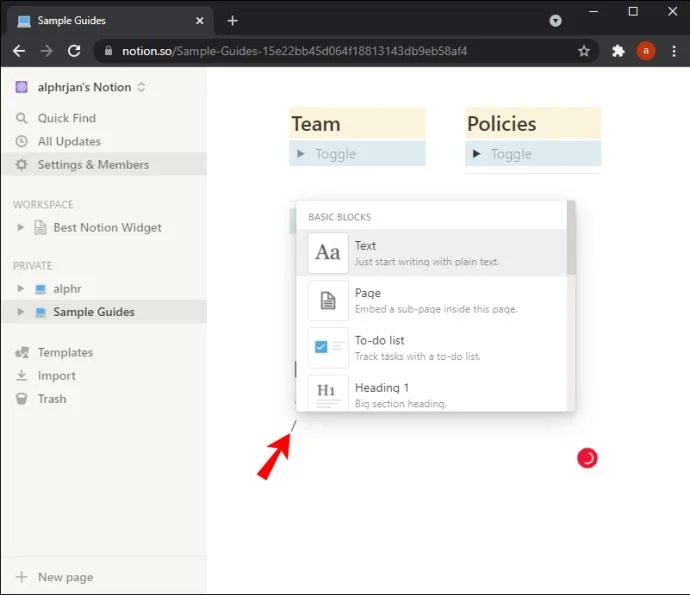Click the WORKSPACE section label

[x=43, y=205]
